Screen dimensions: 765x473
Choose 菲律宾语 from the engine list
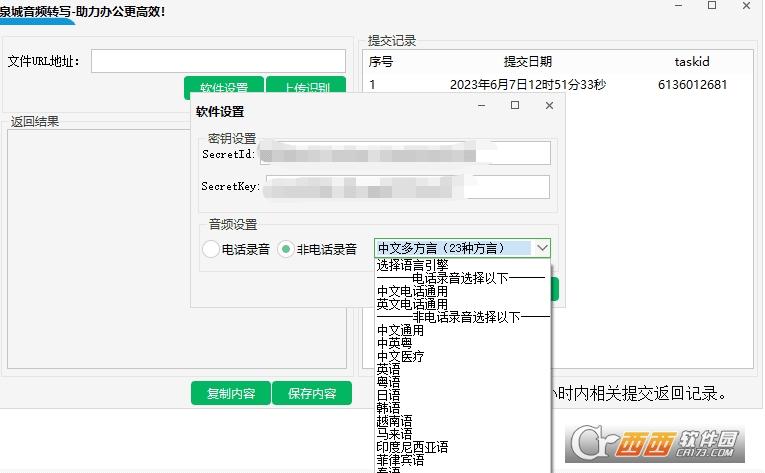point(401,460)
